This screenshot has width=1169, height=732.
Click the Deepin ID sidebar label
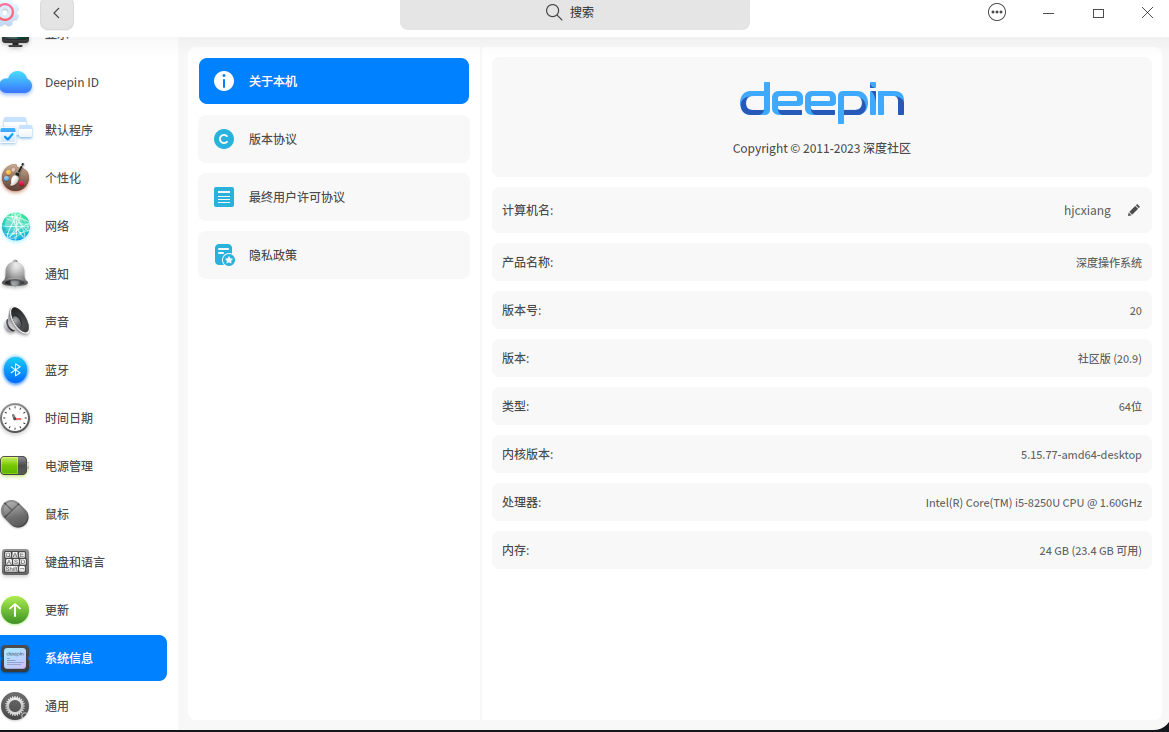point(72,83)
